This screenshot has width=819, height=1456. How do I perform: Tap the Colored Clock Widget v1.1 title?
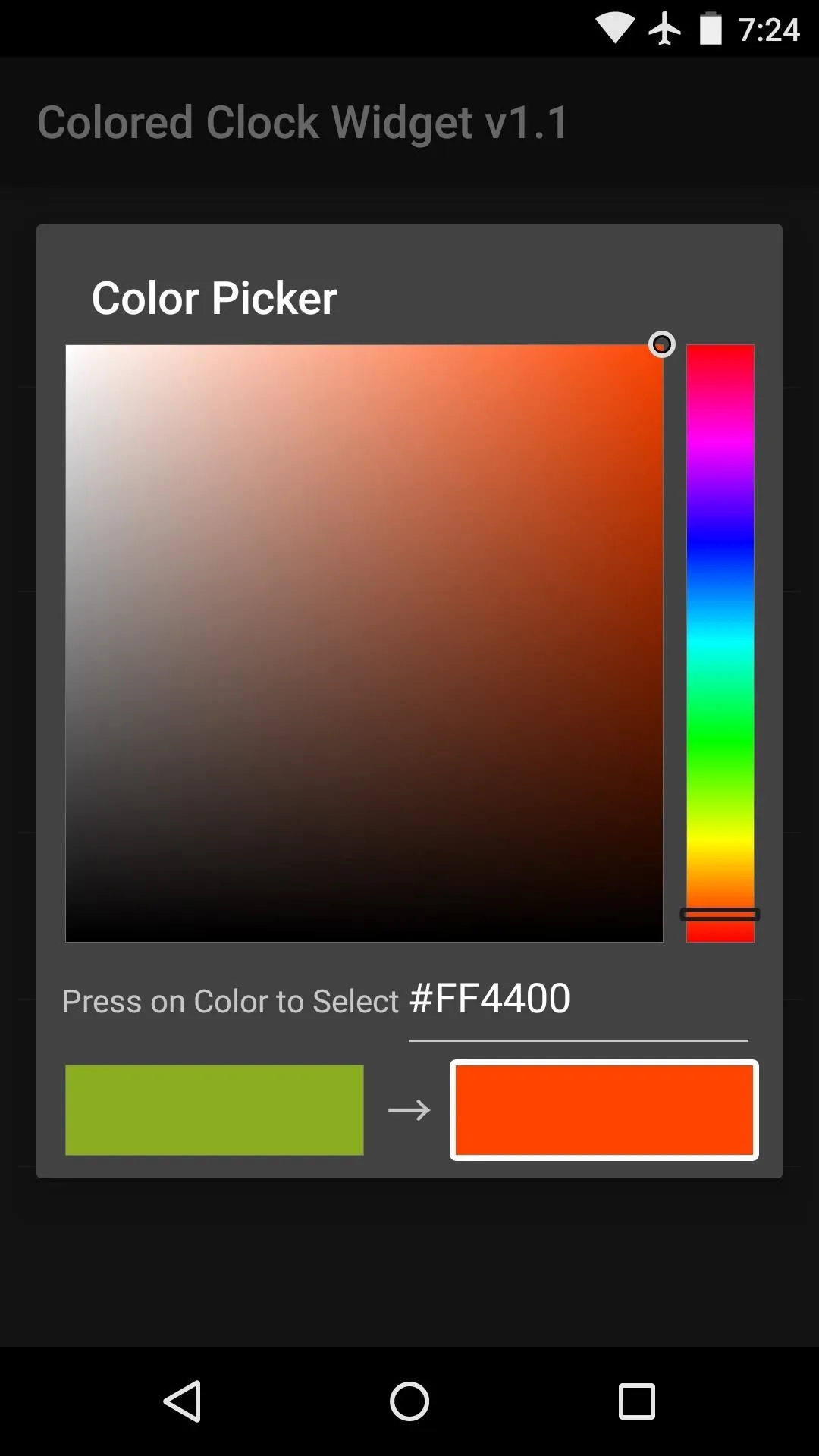(303, 123)
